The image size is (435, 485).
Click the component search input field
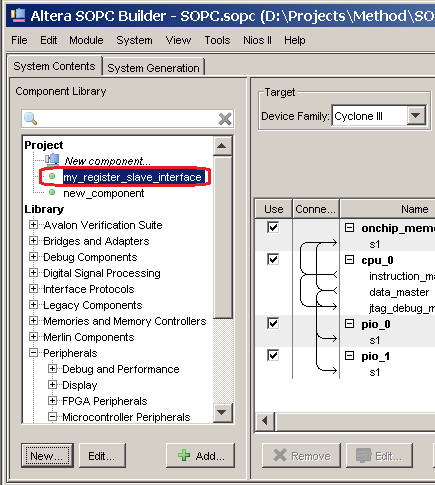[127, 118]
